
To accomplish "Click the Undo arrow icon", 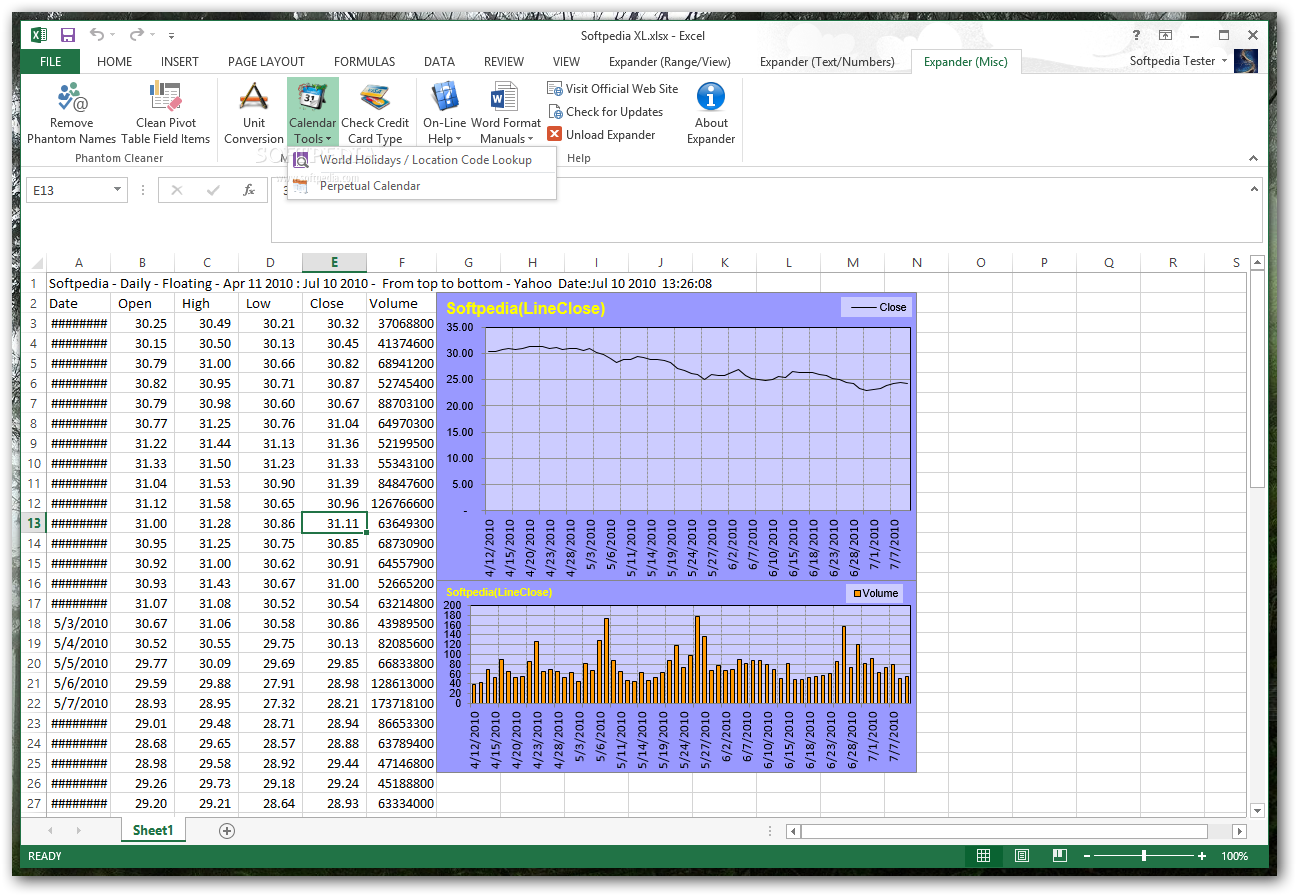I will (97, 35).
